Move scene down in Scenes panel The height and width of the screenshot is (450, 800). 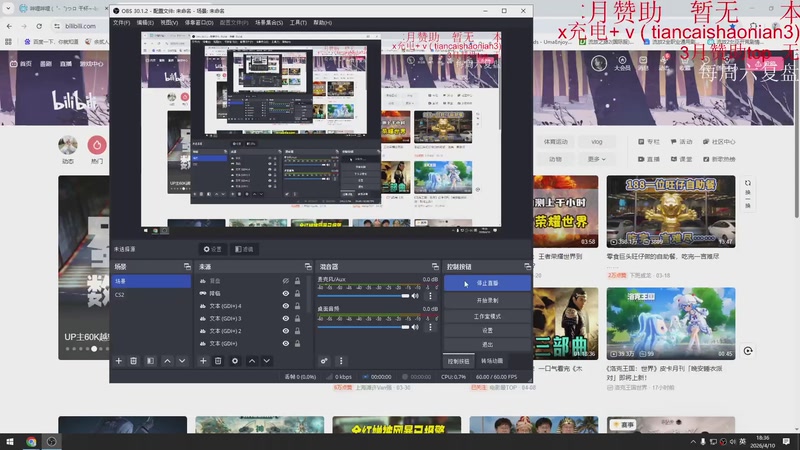click(x=182, y=361)
